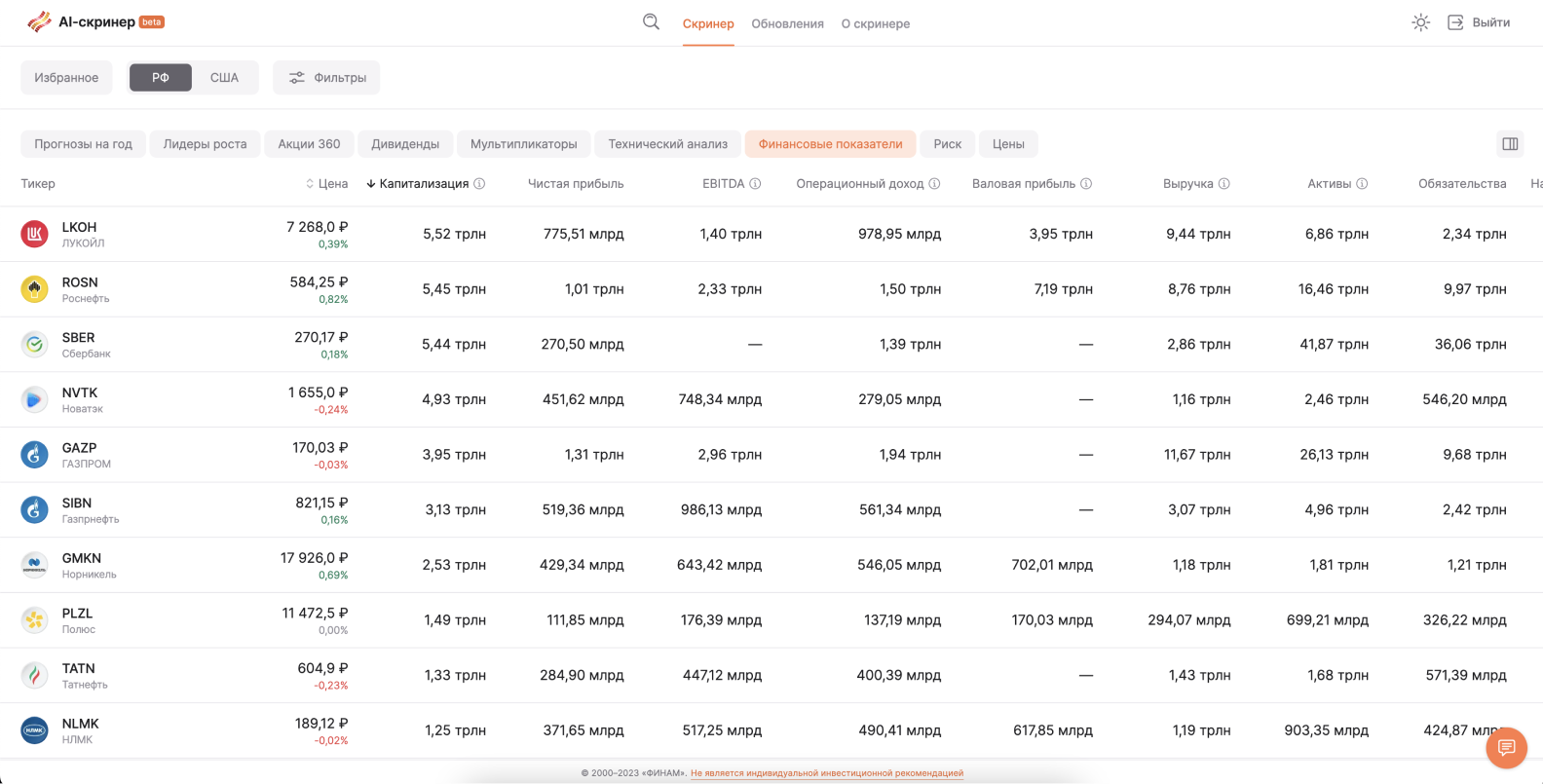This screenshot has height=784, width=1543.
Task: Click the PLZL Полюс logo
Action: [x=35, y=620]
